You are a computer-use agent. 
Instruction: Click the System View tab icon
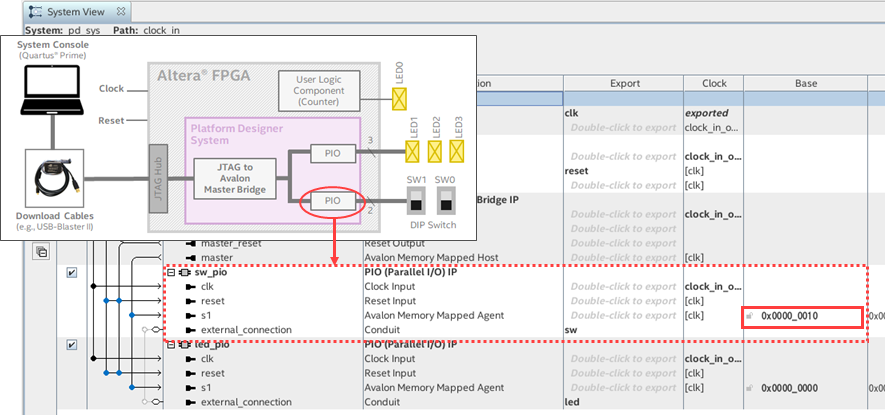(x=37, y=11)
